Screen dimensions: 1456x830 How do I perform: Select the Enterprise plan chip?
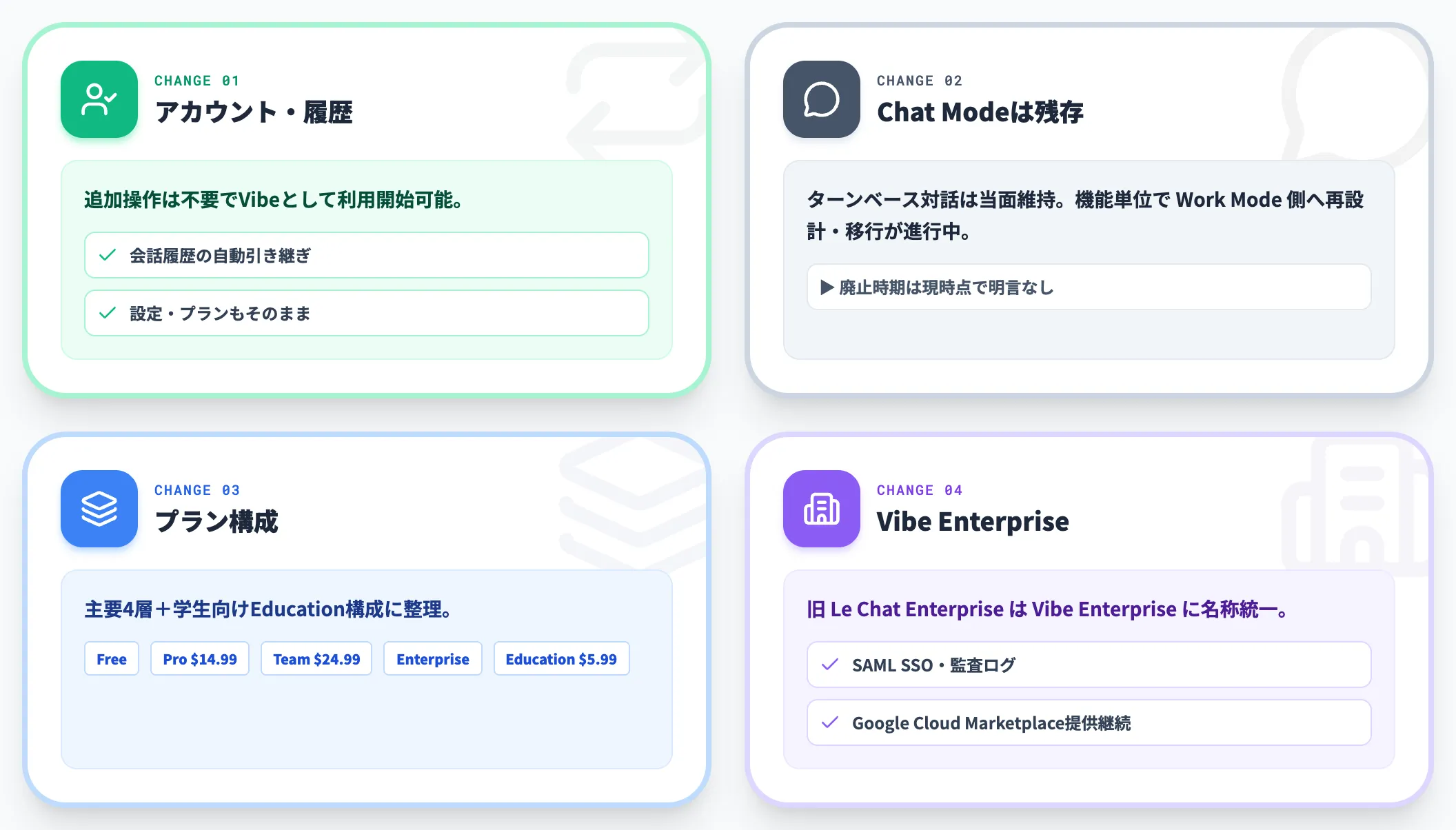433,658
